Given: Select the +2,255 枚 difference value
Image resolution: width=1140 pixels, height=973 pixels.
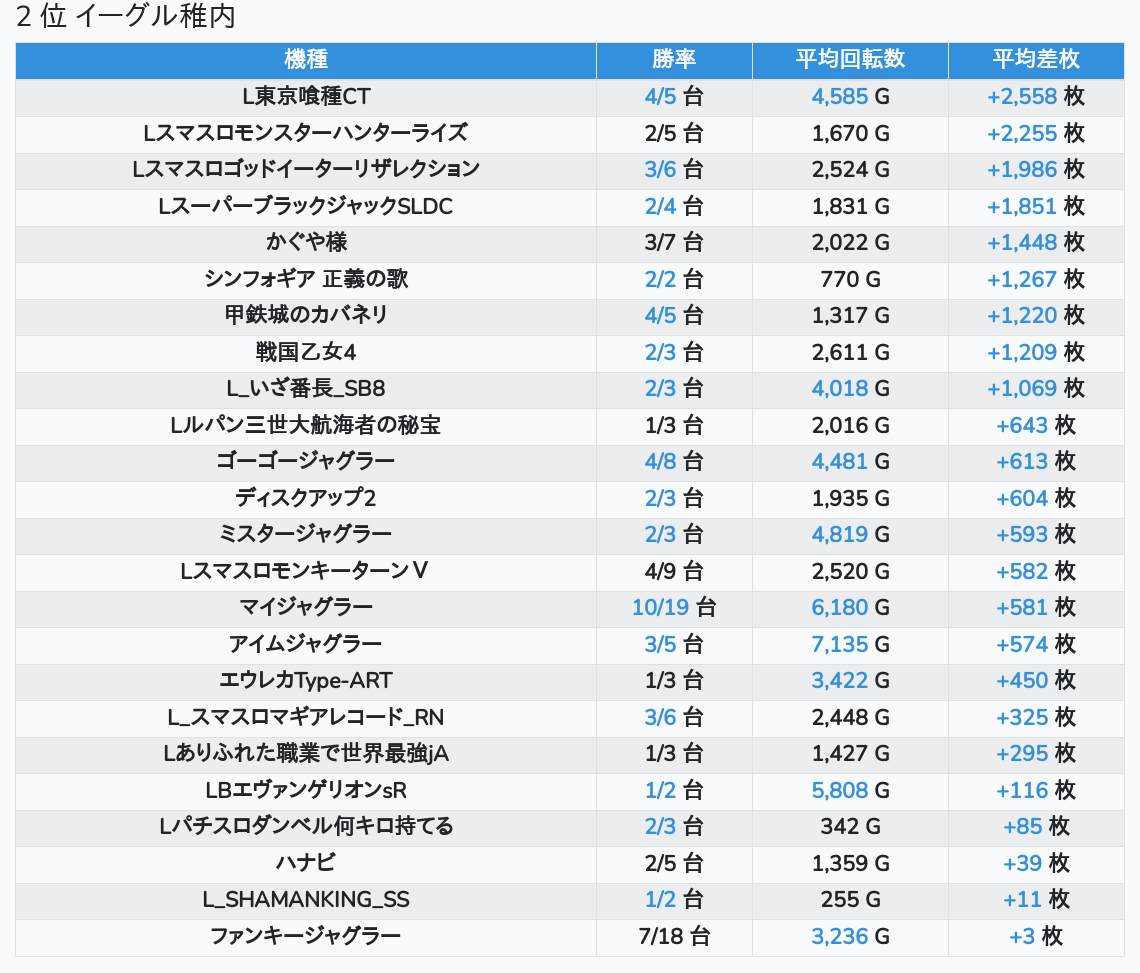Looking at the screenshot, I should (x=1036, y=133).
